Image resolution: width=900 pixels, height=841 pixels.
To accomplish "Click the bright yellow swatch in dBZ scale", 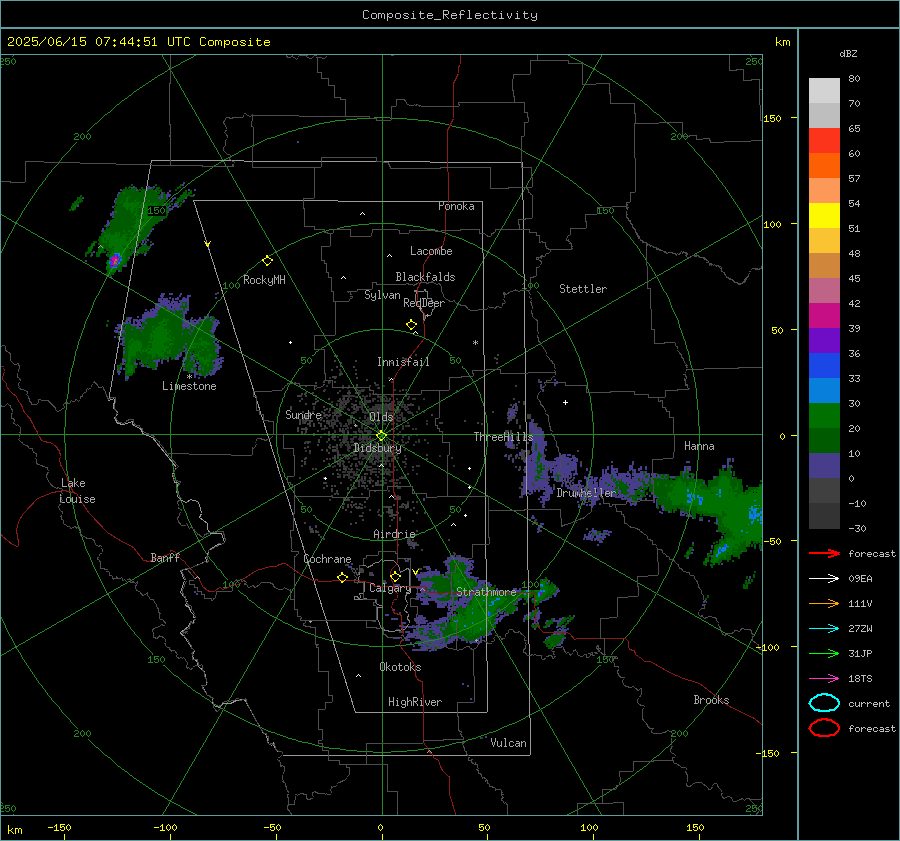I will 824,215.
